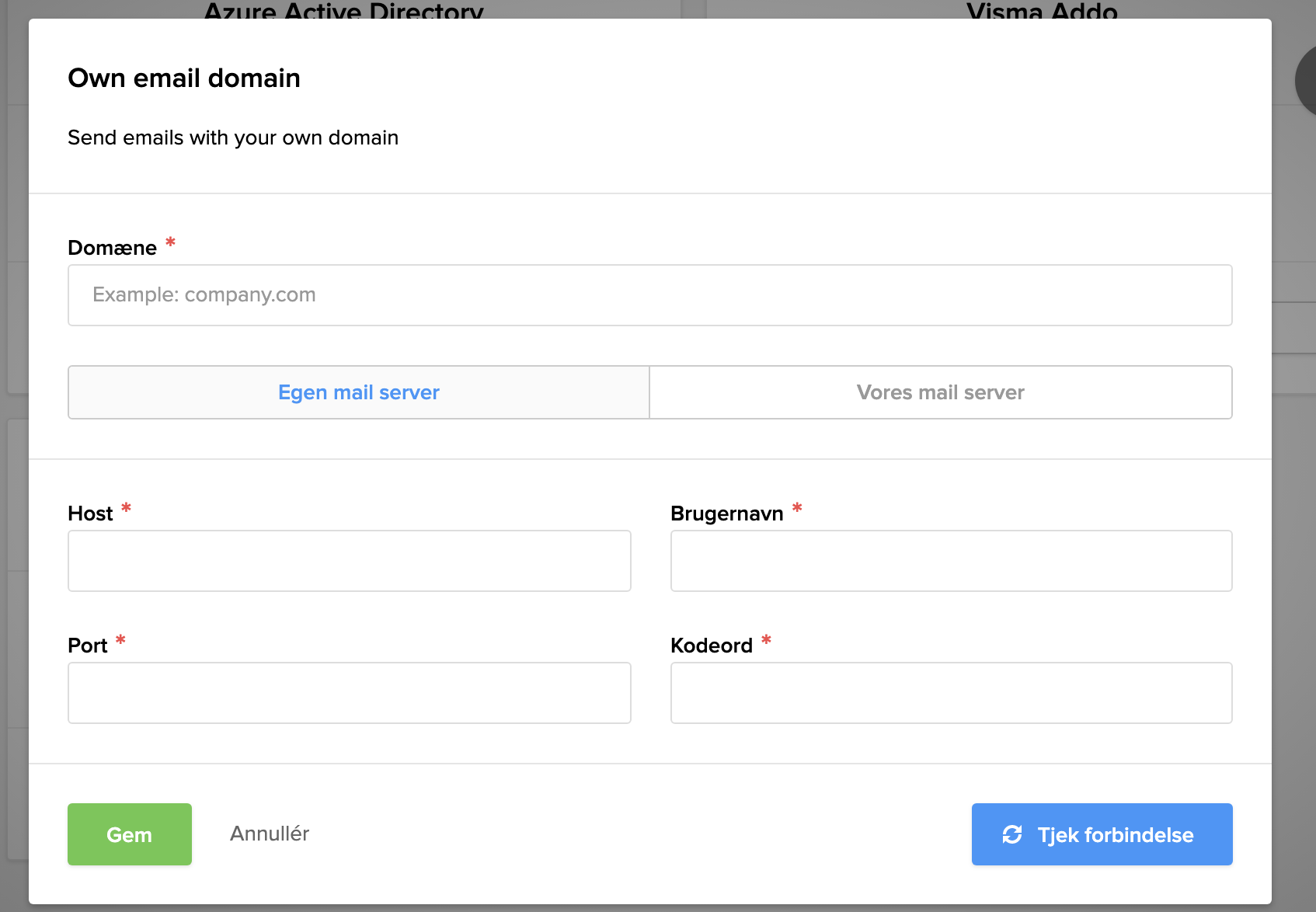The image size is (1316, 912).
Task: Cancel with the Annullér link
Action: pos(270,834)
